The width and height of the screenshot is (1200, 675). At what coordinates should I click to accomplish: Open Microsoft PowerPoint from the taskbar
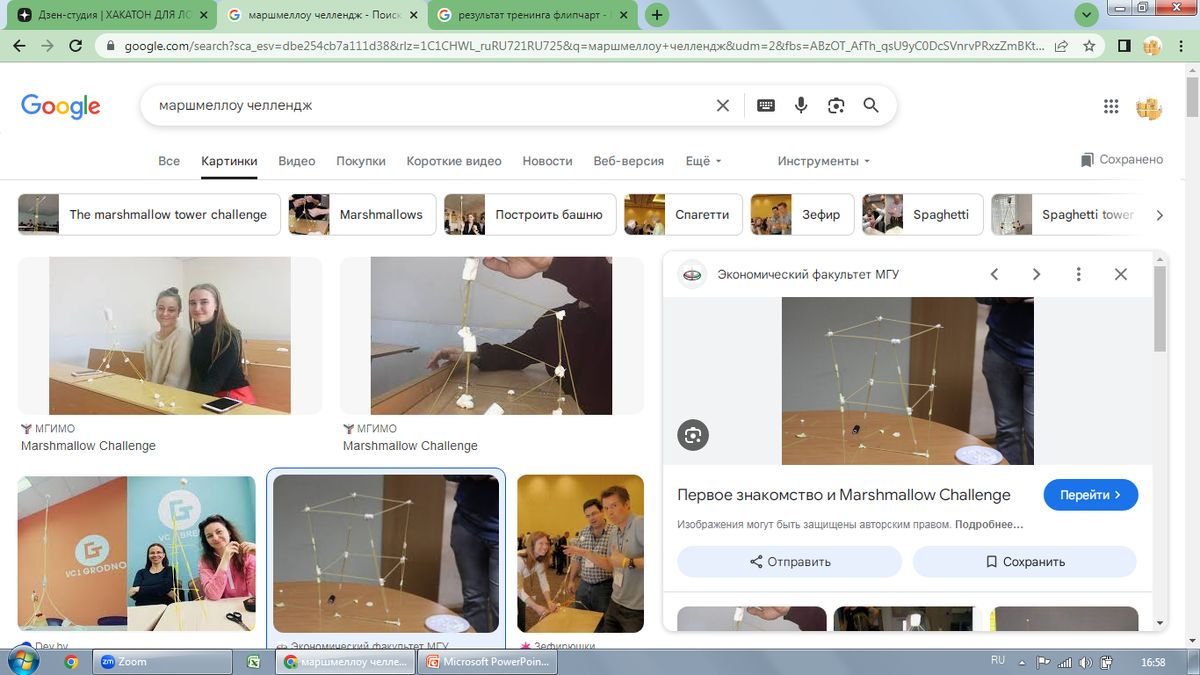pos(490,661)
